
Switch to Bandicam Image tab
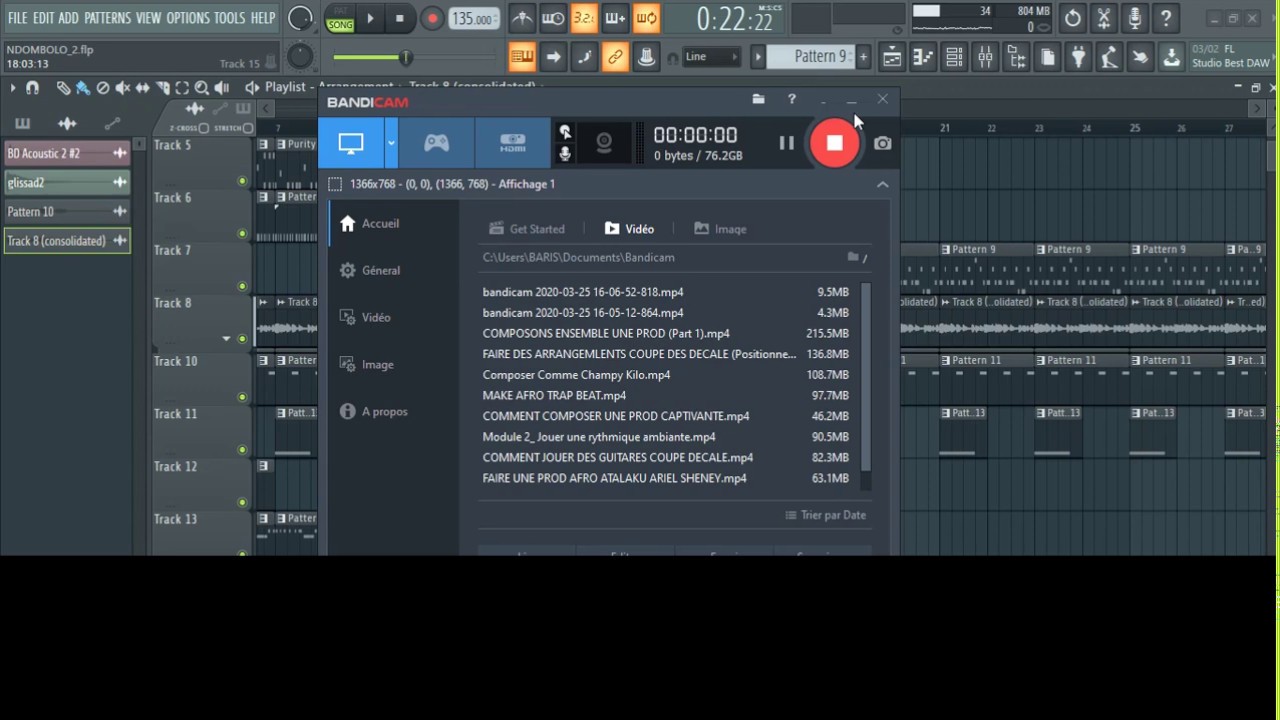click(x=720, y=229)
